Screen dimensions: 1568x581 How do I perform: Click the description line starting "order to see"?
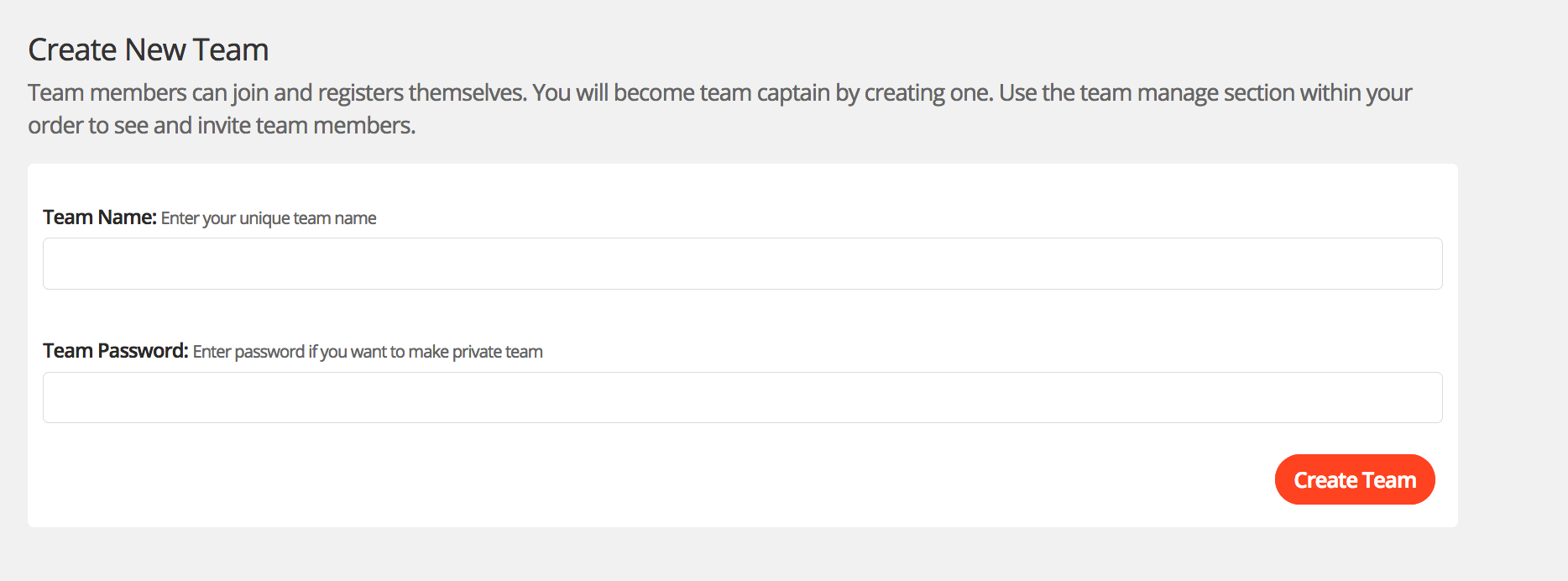(x=222, y=126)
